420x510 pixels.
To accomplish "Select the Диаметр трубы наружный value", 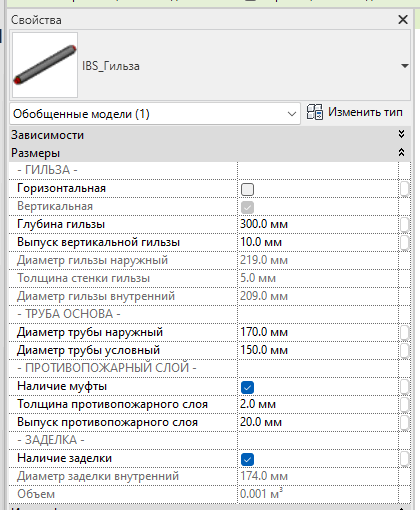I will [x=318, y=332].
